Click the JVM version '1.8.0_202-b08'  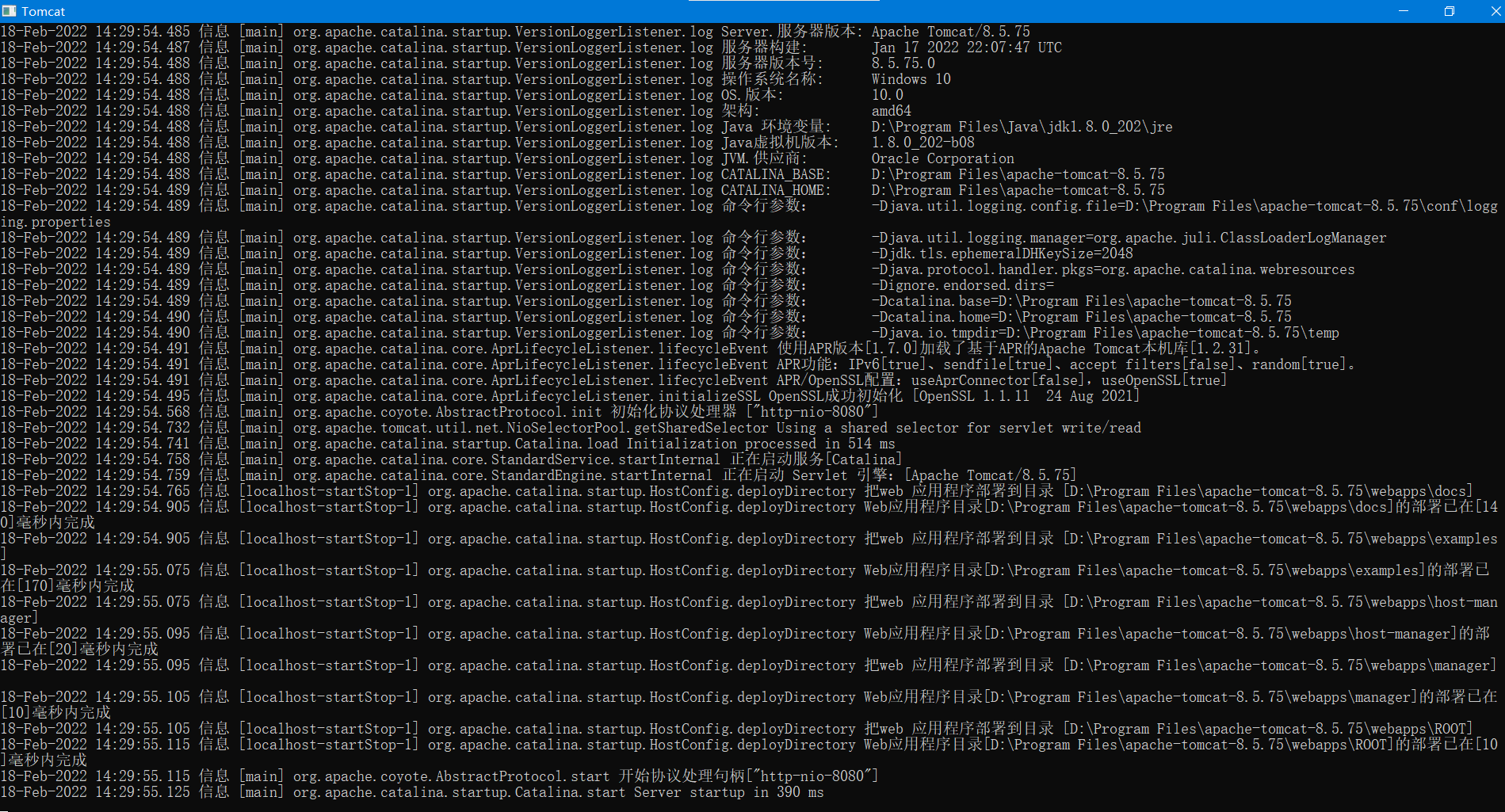[923, 143]
